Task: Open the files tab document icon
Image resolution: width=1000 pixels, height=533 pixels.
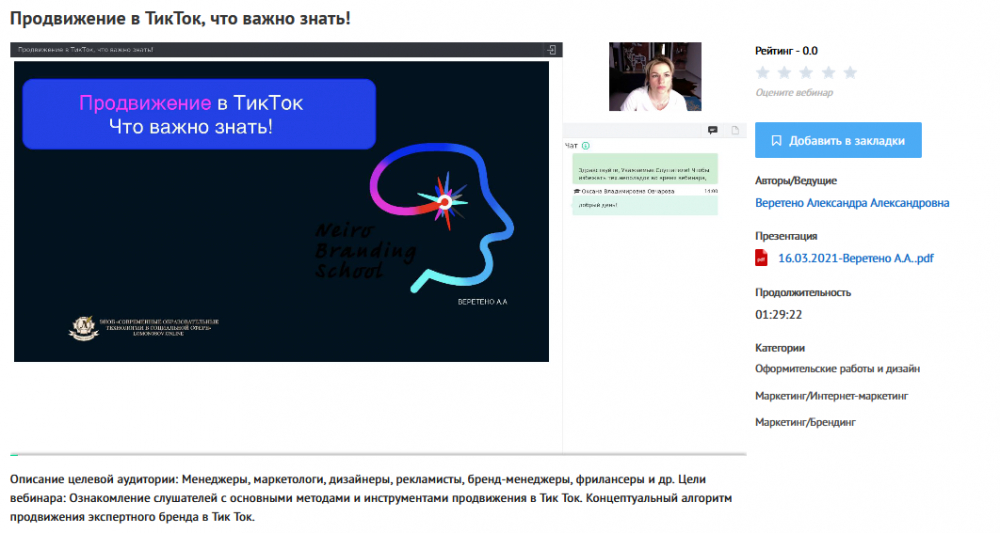Action: click(x=735, y=130)
